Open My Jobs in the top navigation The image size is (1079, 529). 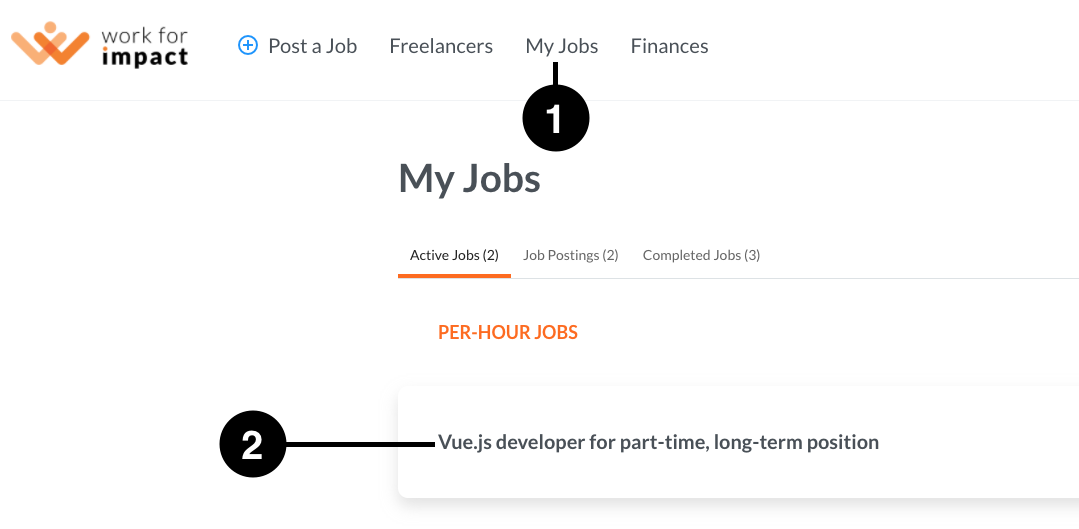(x=562, y=46)
